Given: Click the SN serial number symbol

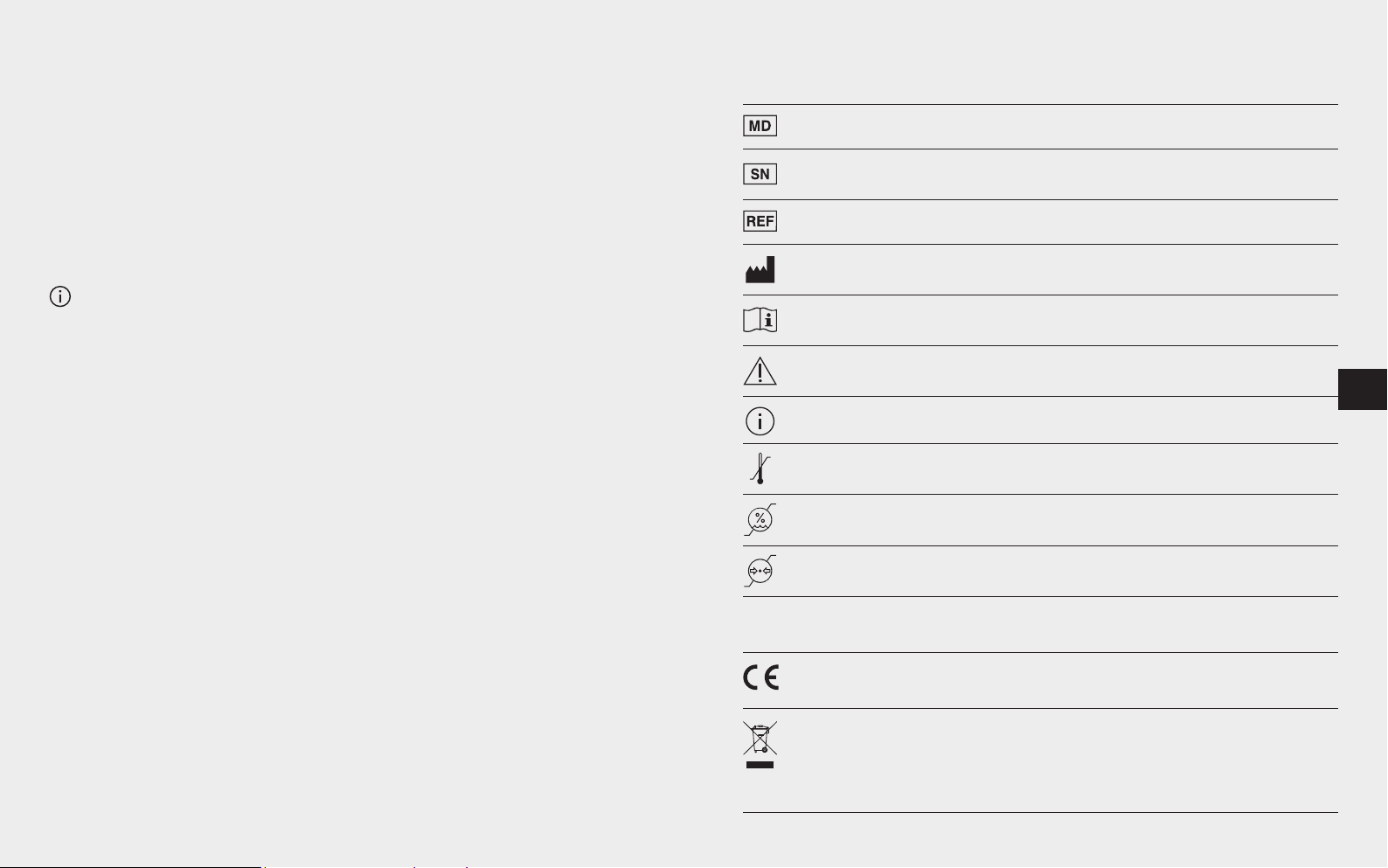Looking at the screenshot, I should click(x=760, y=174).
